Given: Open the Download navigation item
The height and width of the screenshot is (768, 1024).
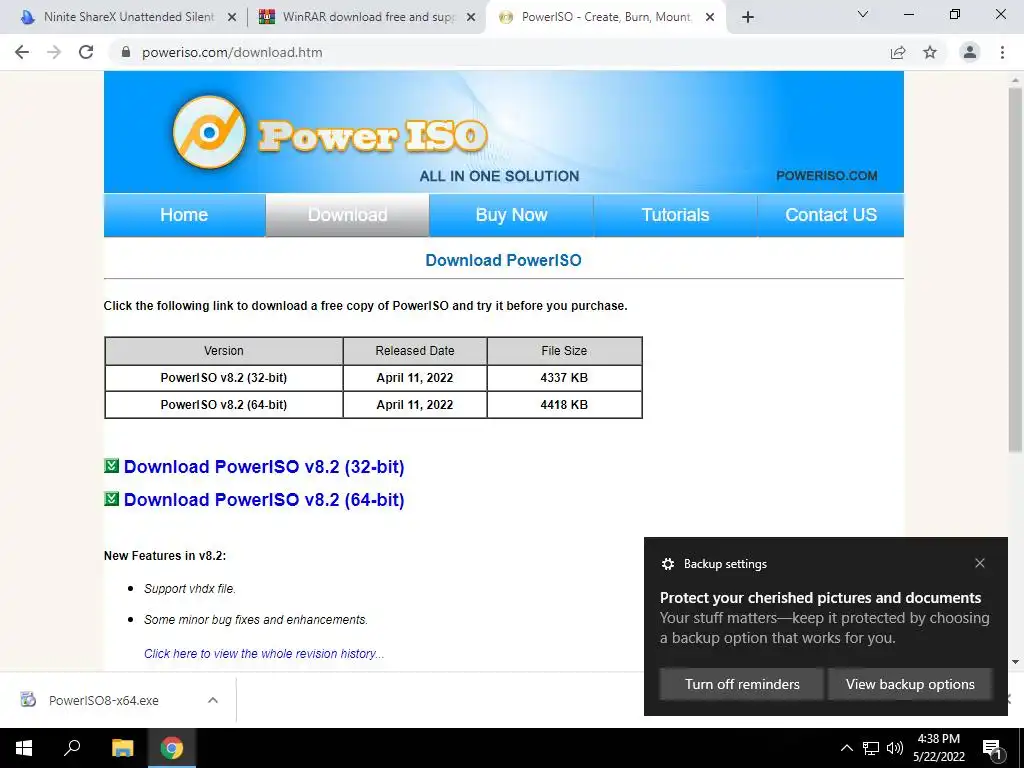Looking at the screenshot, I should coord(347,215).
